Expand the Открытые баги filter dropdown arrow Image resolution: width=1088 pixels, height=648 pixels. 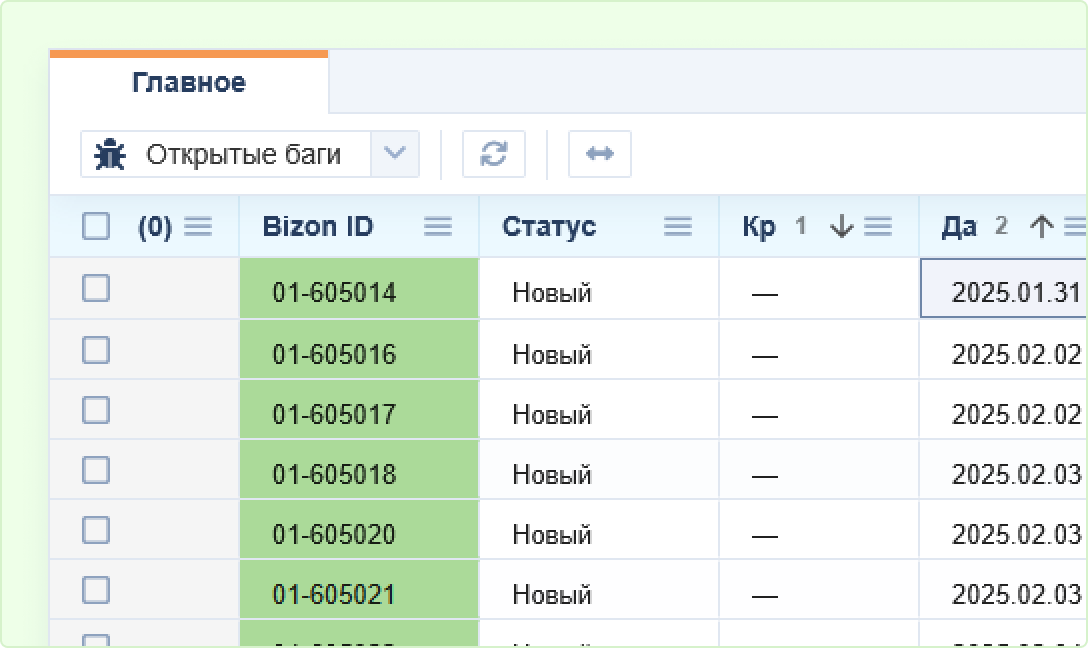[x=395, y=154]
